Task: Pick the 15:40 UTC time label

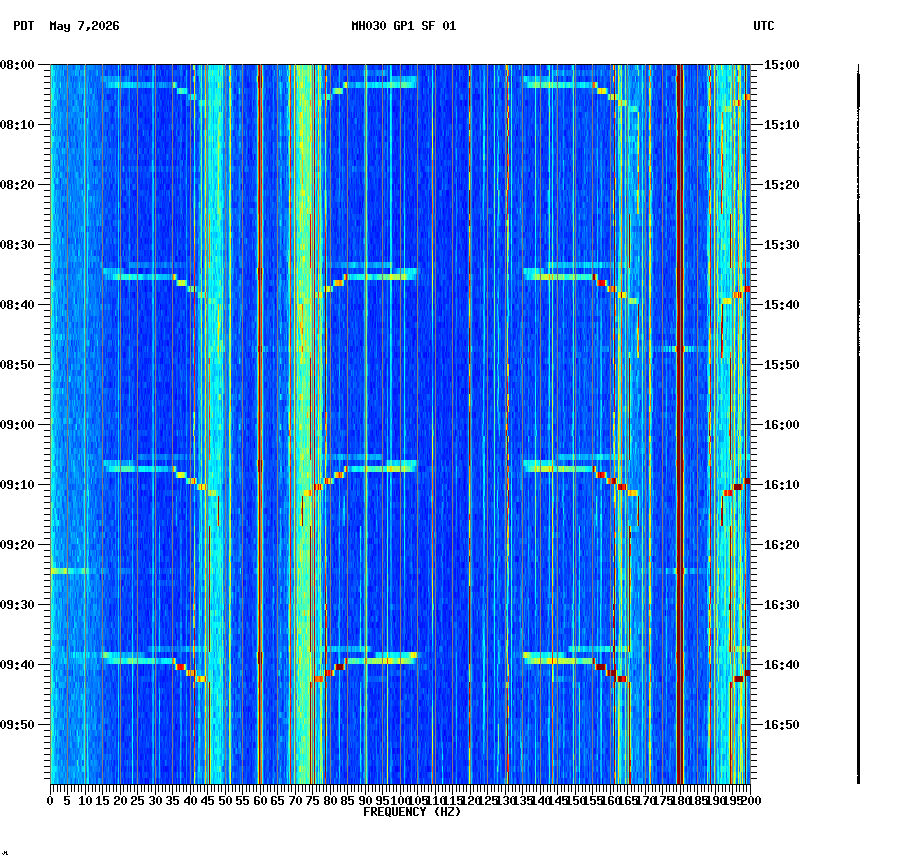Action: coord(782,305)
